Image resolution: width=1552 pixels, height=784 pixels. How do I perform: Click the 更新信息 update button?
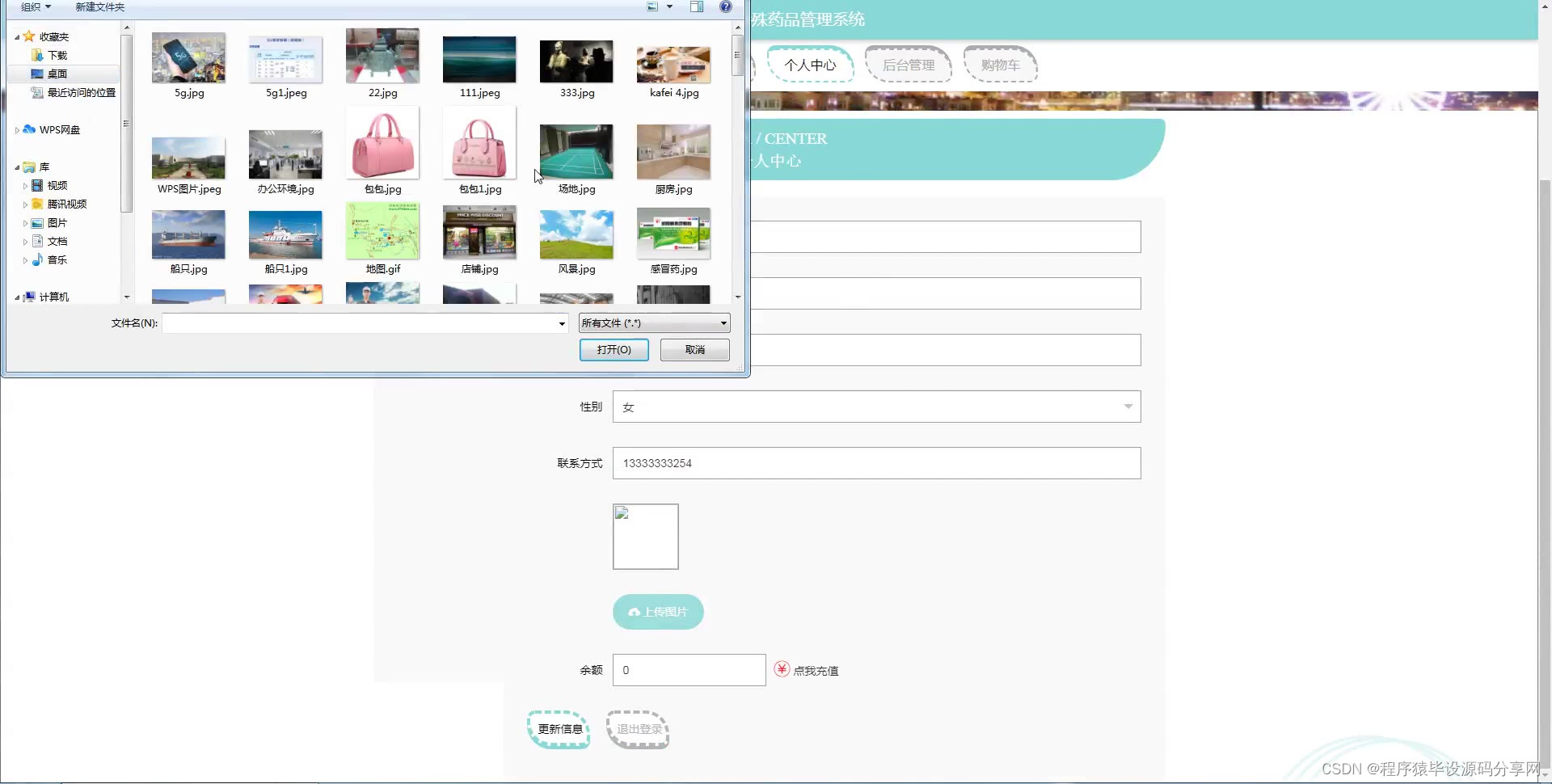point(559,729)
